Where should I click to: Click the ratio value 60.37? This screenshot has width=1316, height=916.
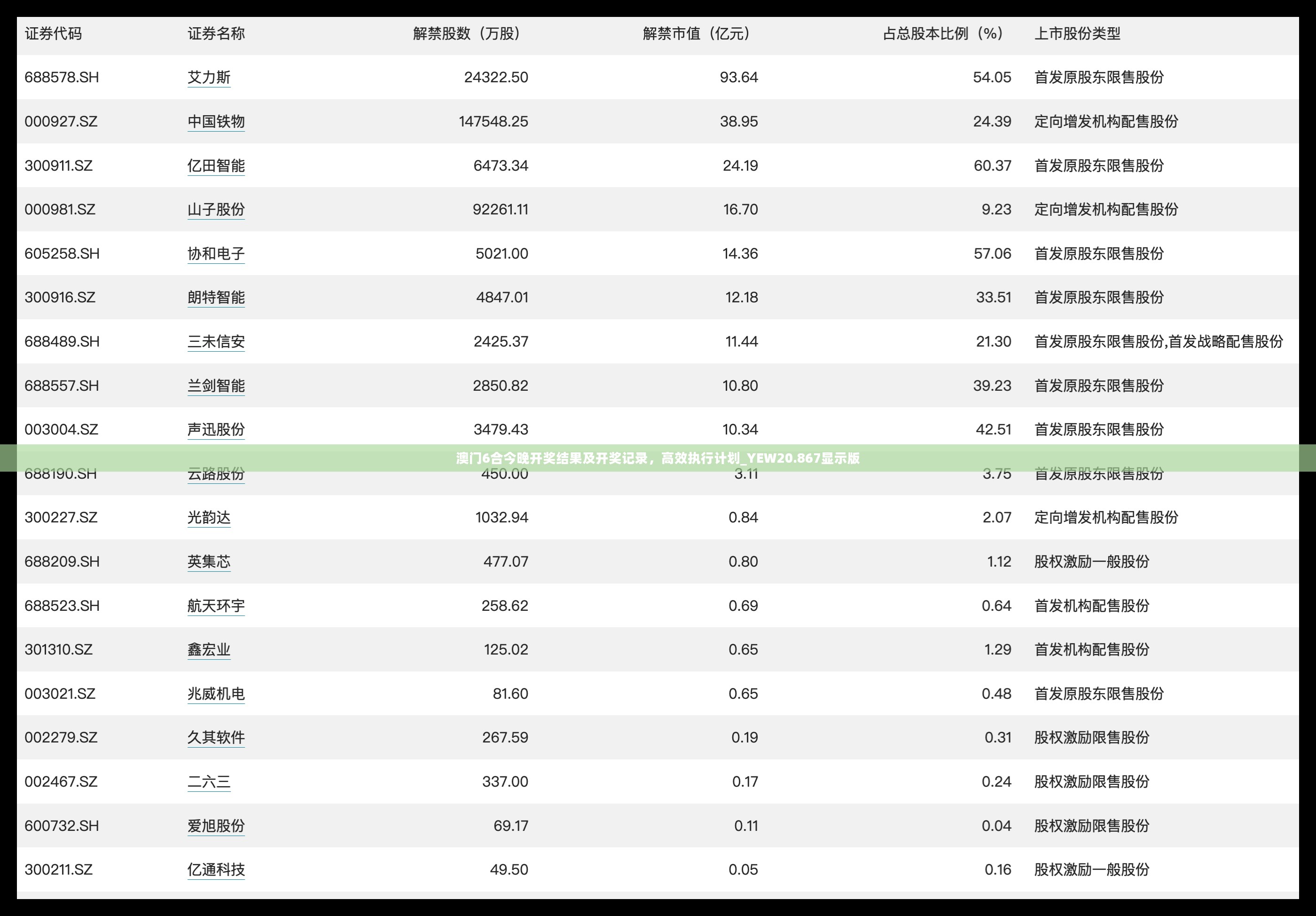[x=992, y=165]
